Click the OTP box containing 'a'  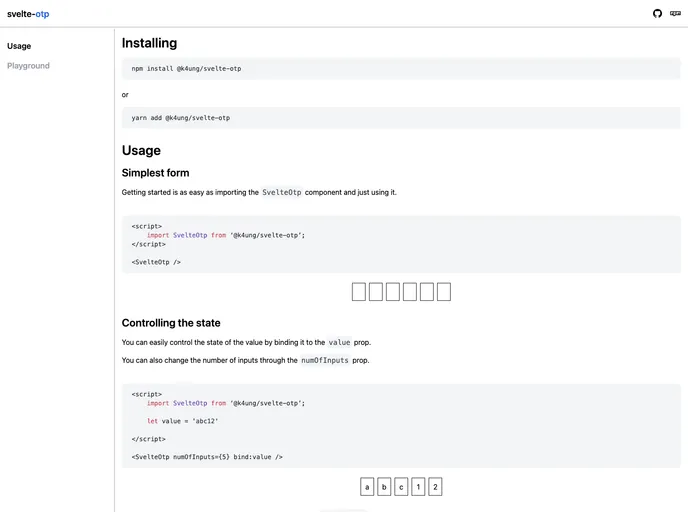(x=367, y=487)
